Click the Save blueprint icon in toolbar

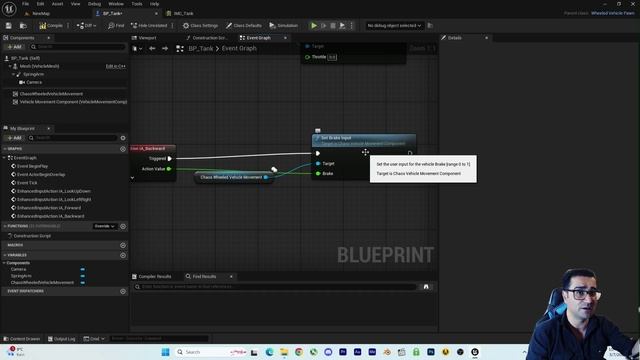click(9, 25)
